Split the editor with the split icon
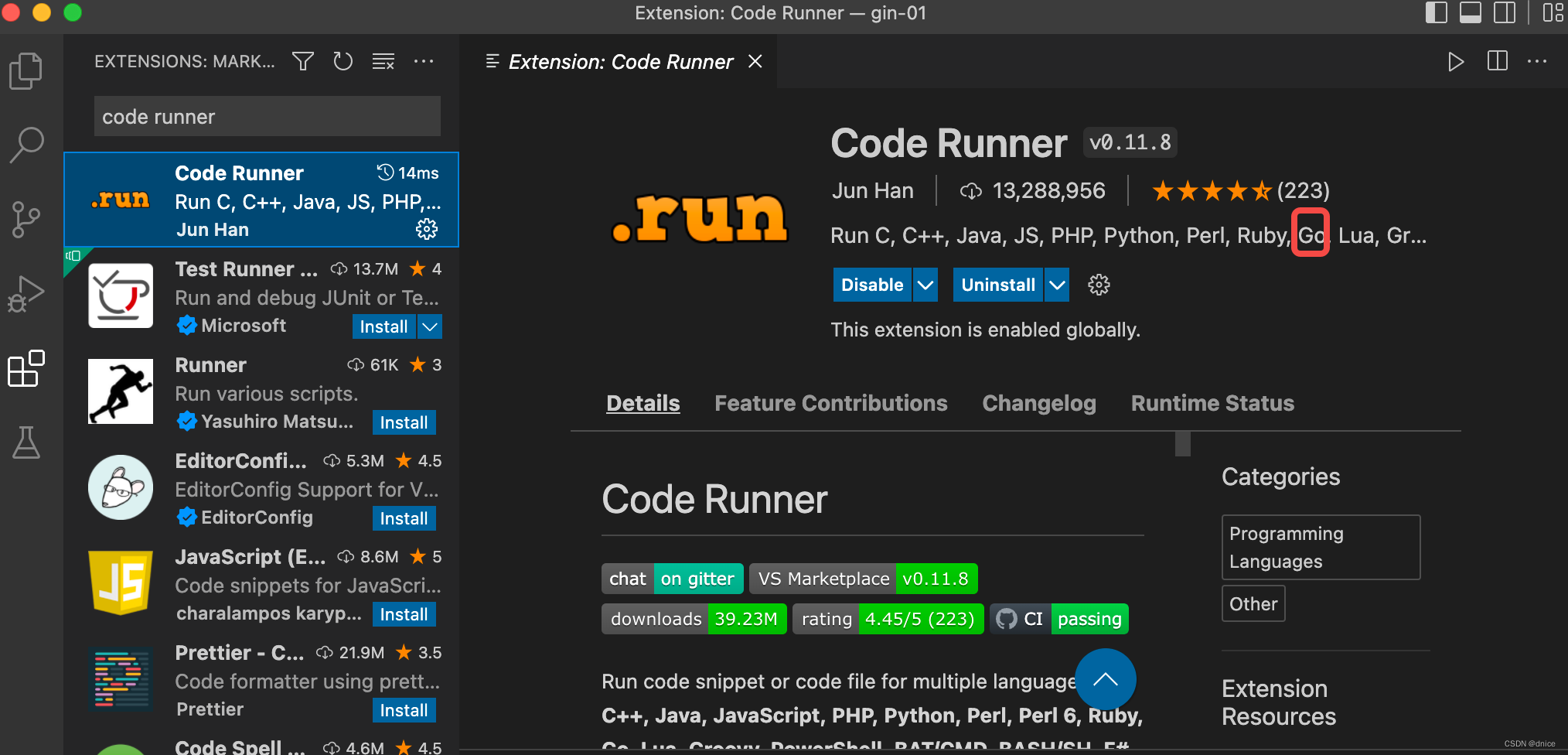 1497,62
